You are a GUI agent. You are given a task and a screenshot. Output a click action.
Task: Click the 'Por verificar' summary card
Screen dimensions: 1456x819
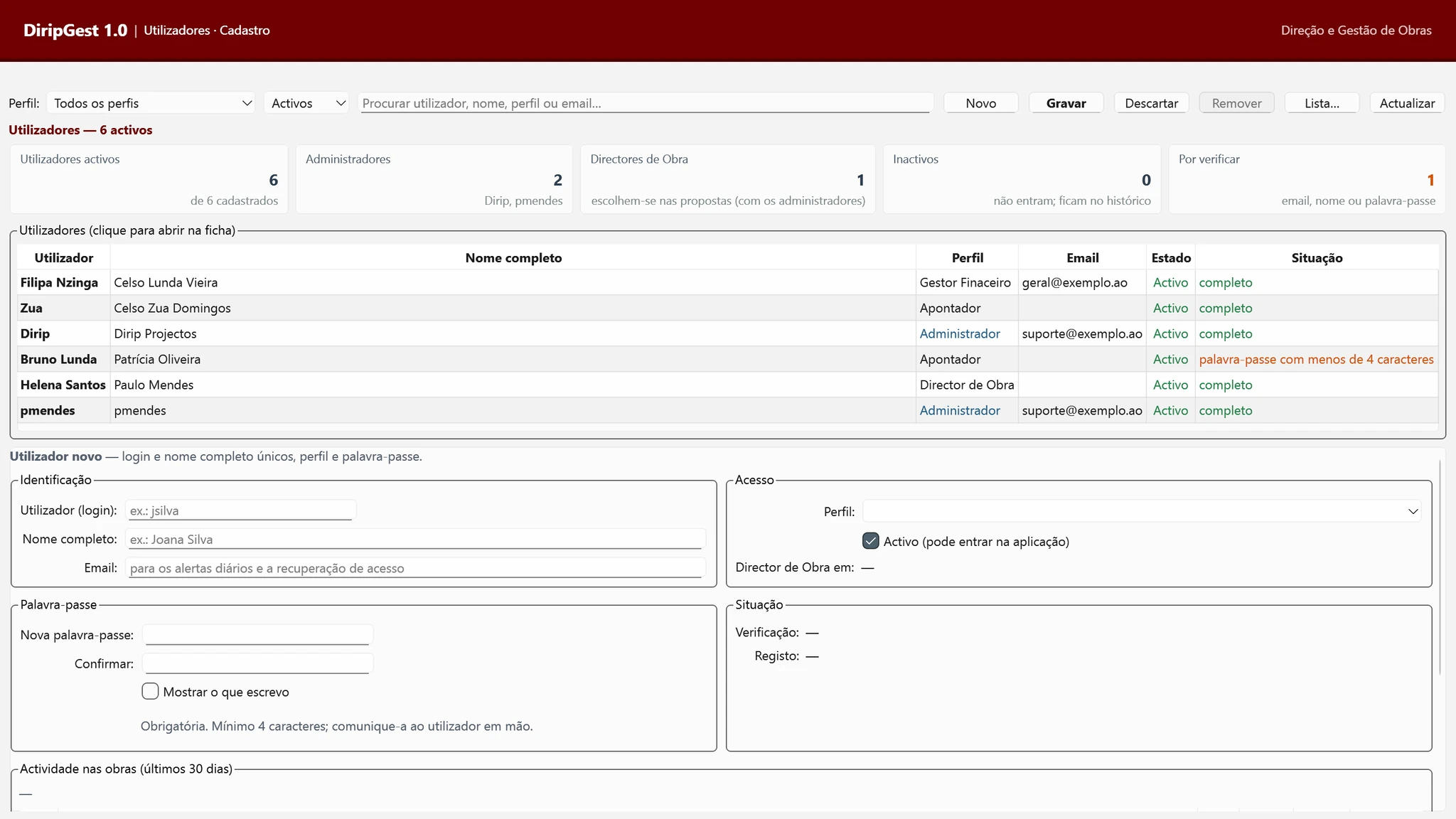click(x=1307, y=179)
